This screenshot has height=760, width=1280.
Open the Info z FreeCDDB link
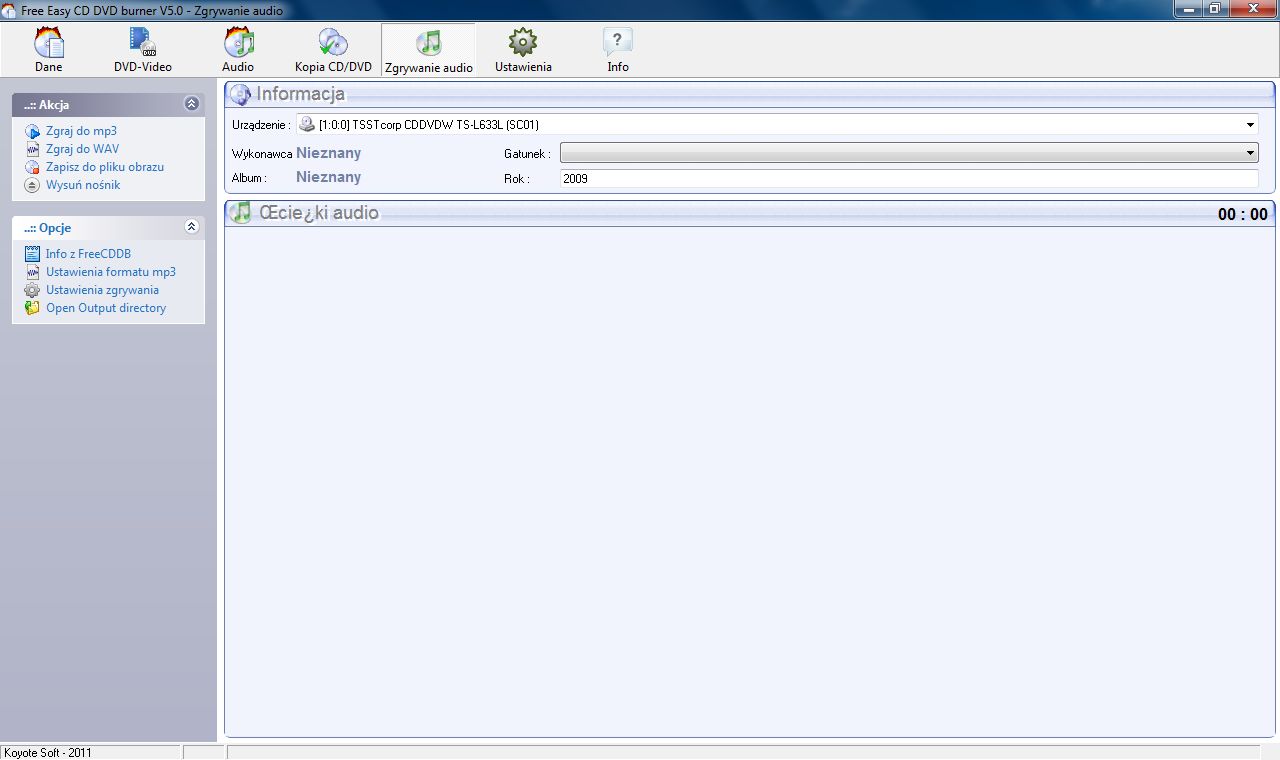88,254
